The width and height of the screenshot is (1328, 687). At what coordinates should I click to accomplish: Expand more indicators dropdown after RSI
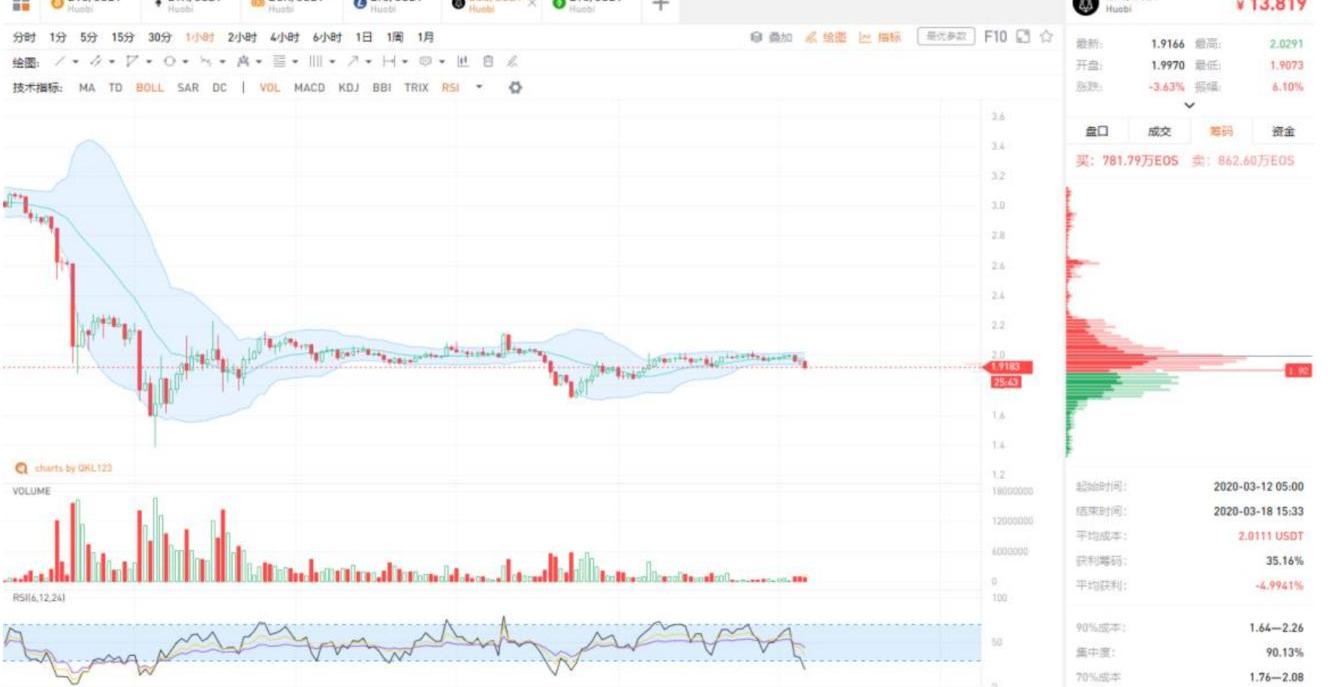pyautogui.click(x=479, y=88)
